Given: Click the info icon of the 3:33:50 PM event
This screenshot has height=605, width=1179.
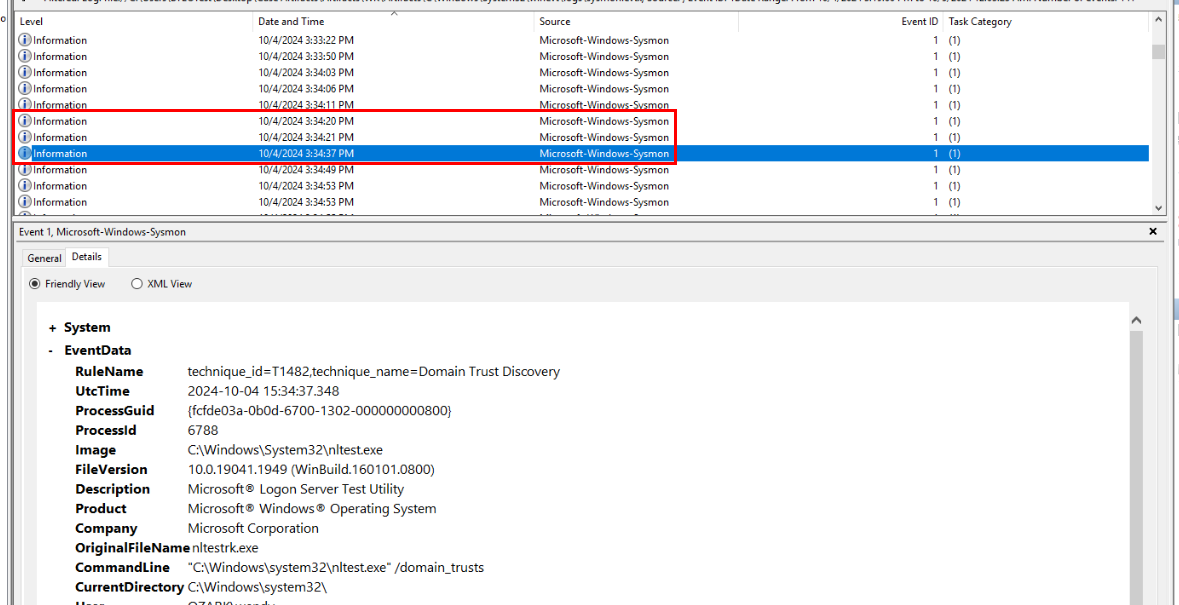Looking at the screenshot, I should [25, 56].
